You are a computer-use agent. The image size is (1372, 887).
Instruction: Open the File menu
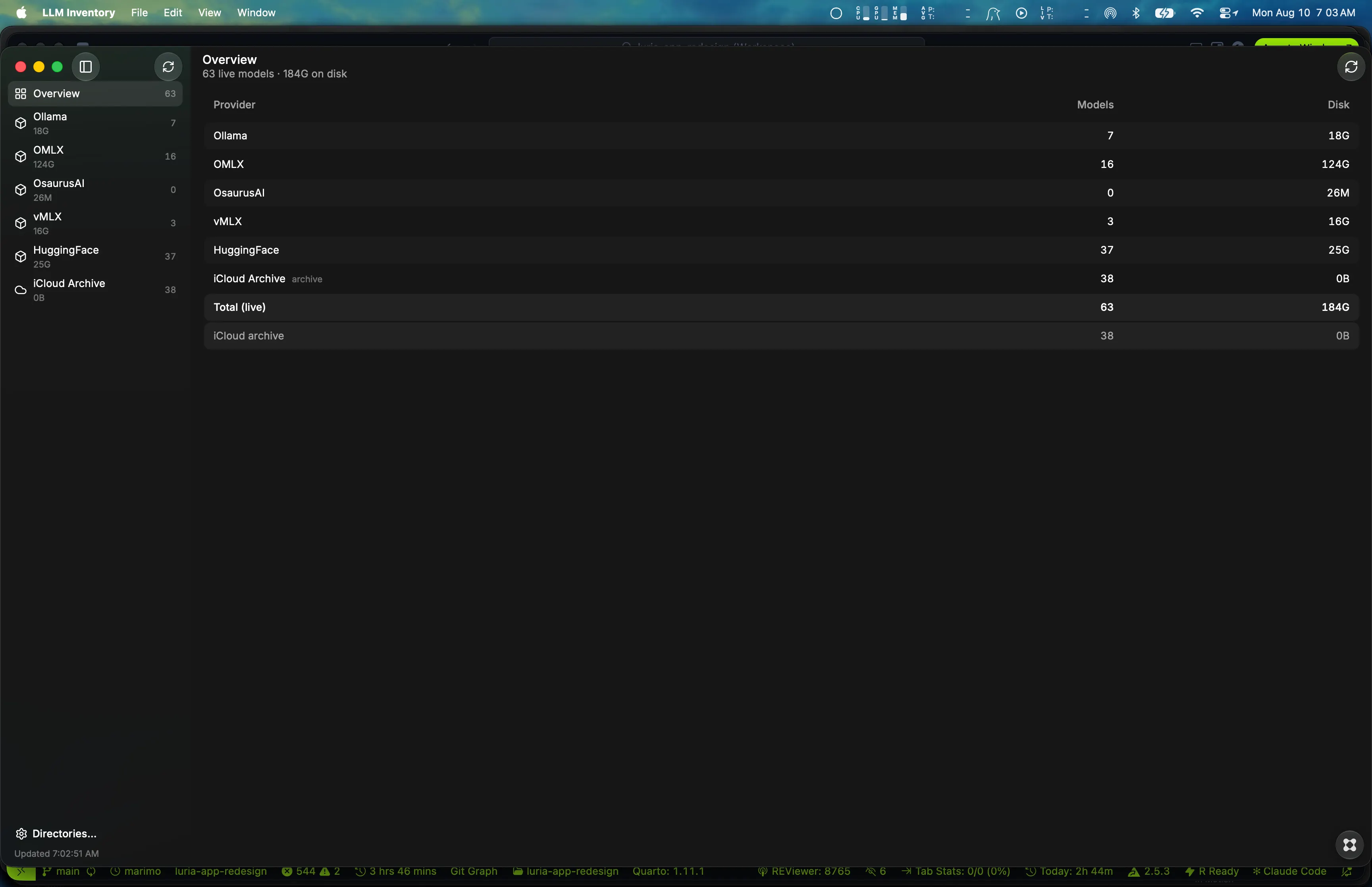pos(139,13)
